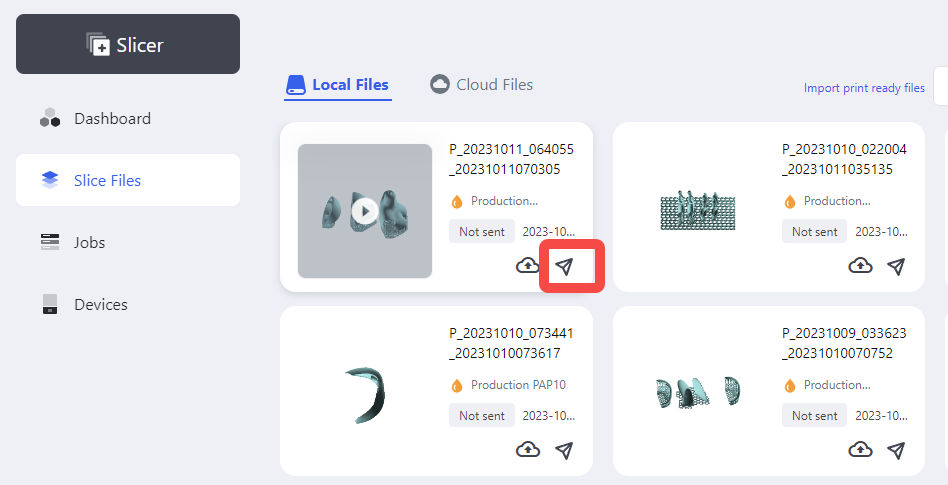Click send icon for P_20231011_064055 file
Image resolution: width=948 pixels, height=485 pixels.
pos(565,266)
